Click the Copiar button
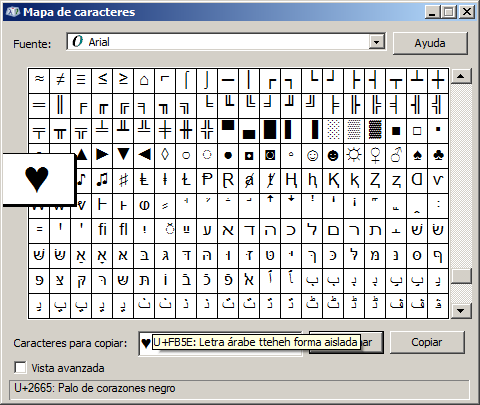Viewport: 480px width, 405px height. (427, 342)
